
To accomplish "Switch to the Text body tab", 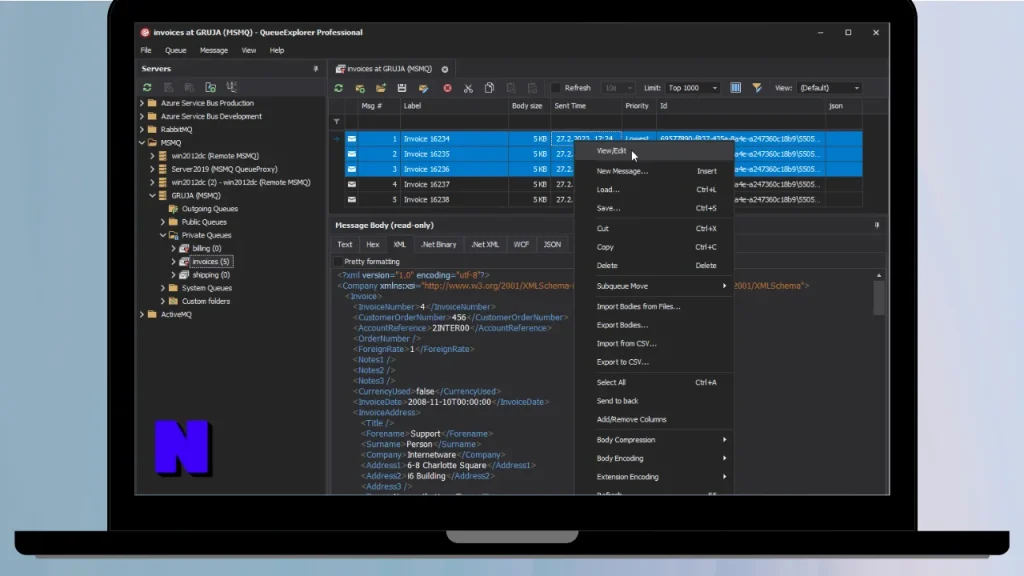I will tap(345, 244).
